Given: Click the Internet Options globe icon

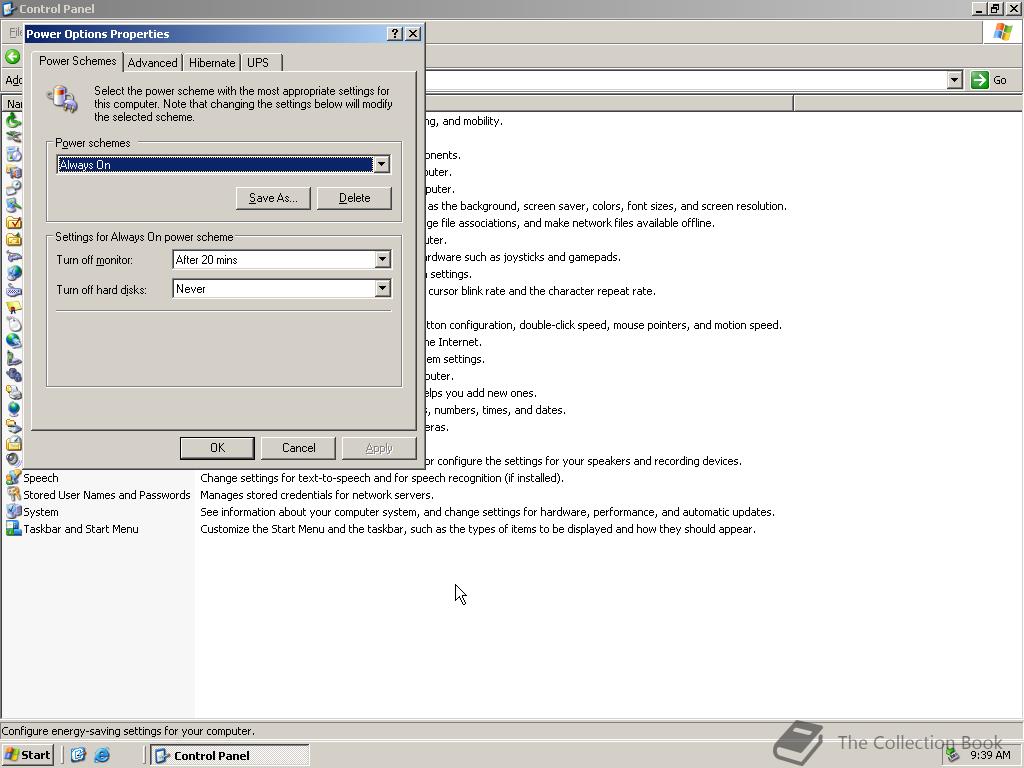Looking at the screenshot, I should [13, 273].
